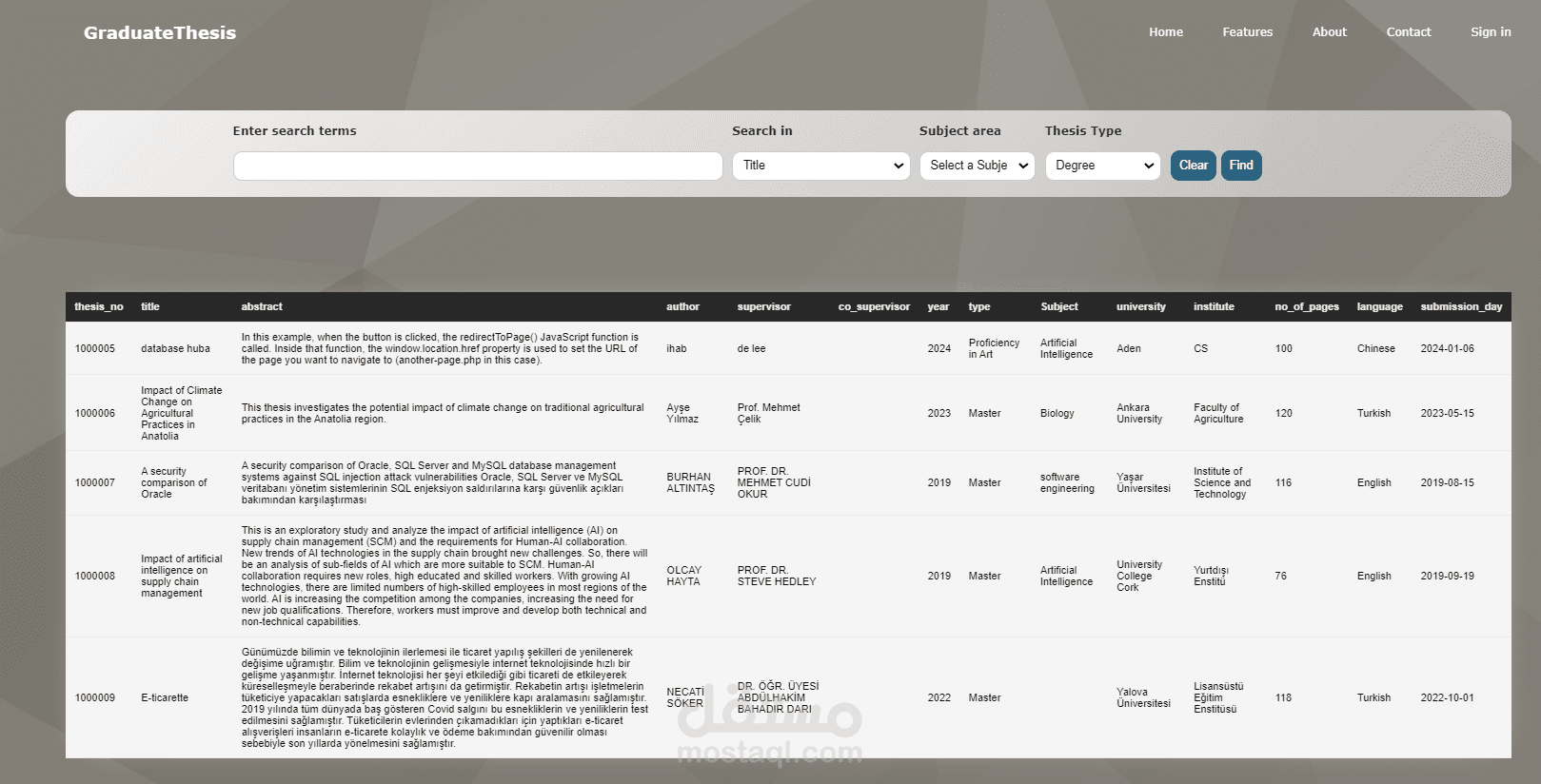The height and width of the screenshot is (784, 1541).
Task: Click the language column header
Action: coord(1380,306)
